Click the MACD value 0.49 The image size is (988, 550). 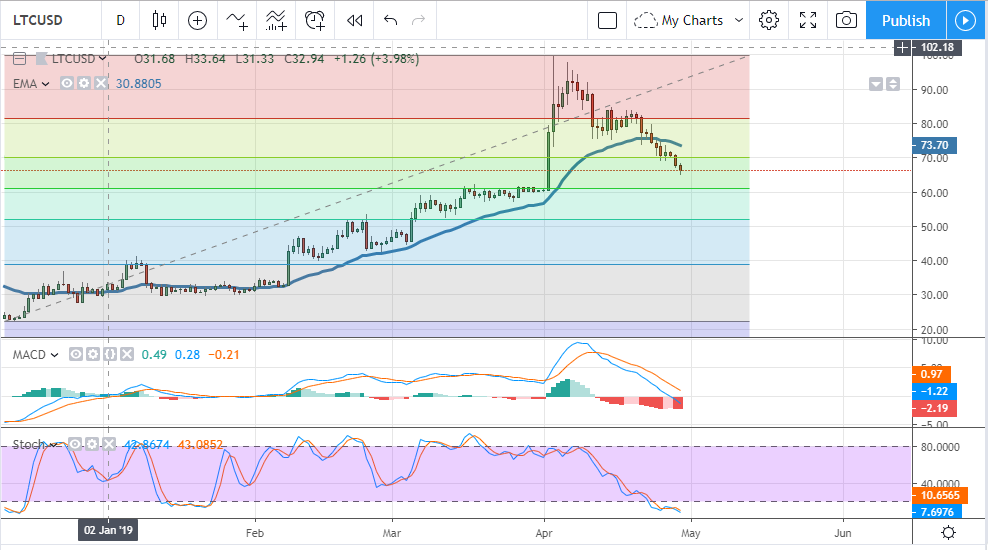[x=154, y=355]
